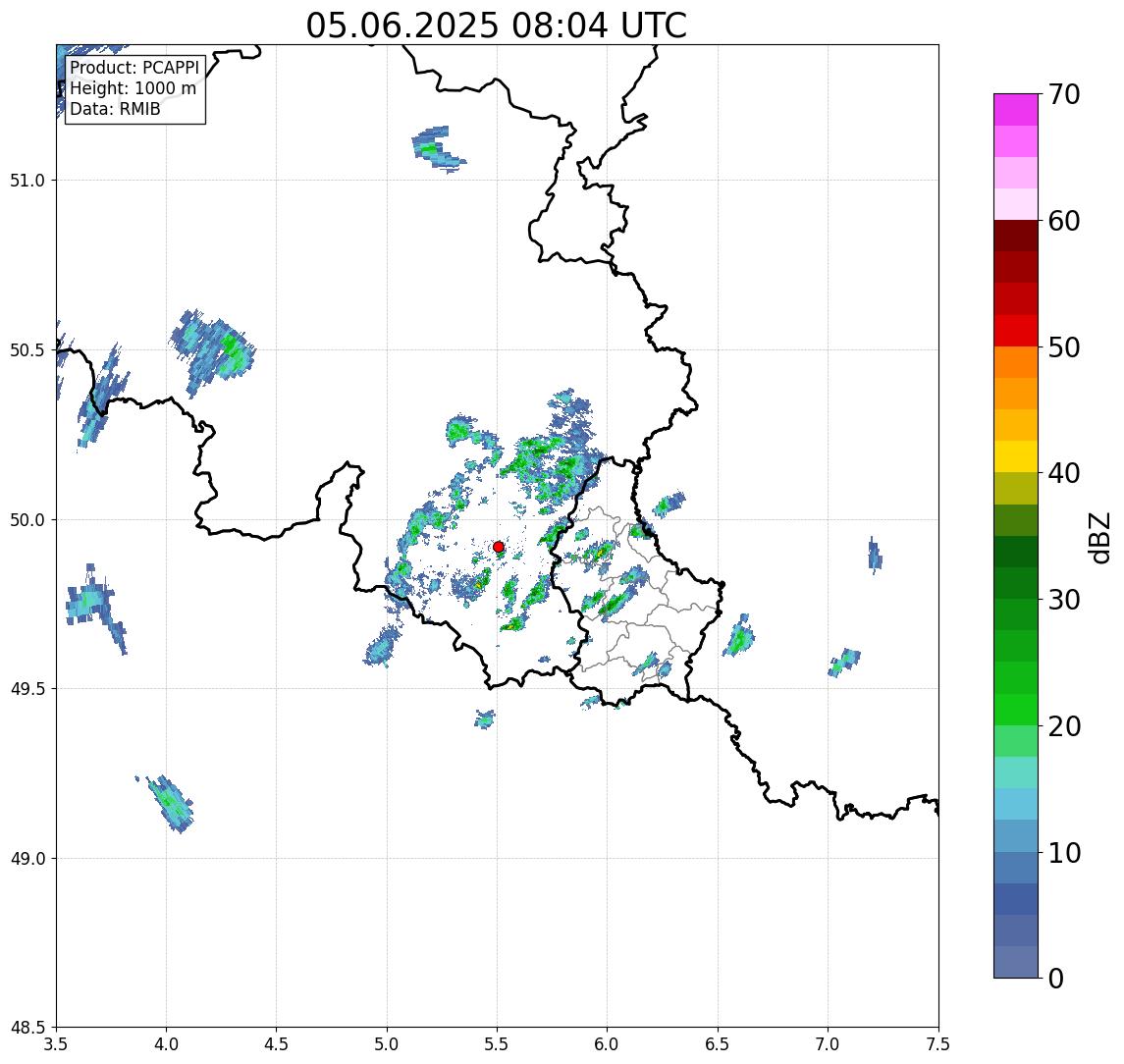Click the red radar location marker
This screenshot has height=1064, width=1124.
pyautogui.click(x=499, y=547)
